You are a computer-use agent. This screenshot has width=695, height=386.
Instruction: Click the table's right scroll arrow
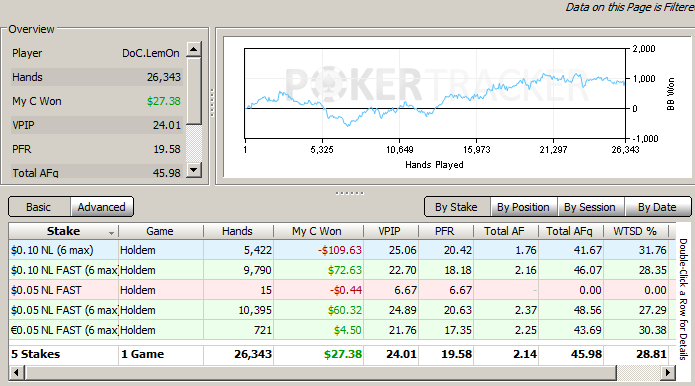pos(668,373)
